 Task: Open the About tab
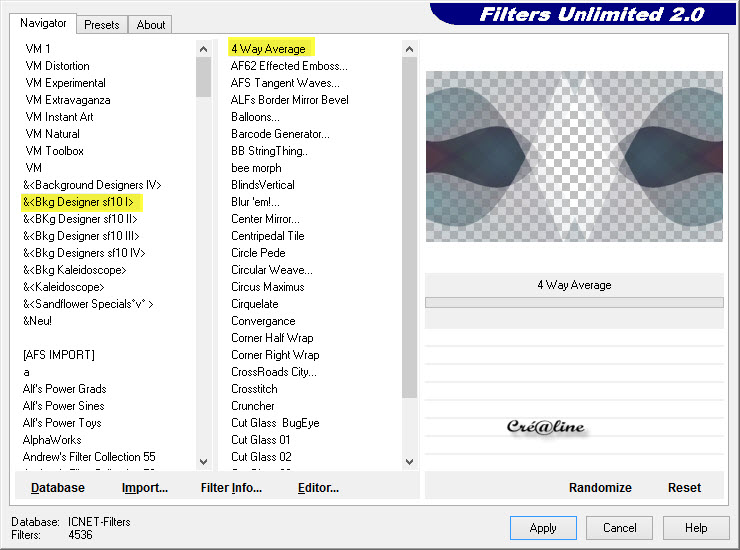[x=151, y=25]
